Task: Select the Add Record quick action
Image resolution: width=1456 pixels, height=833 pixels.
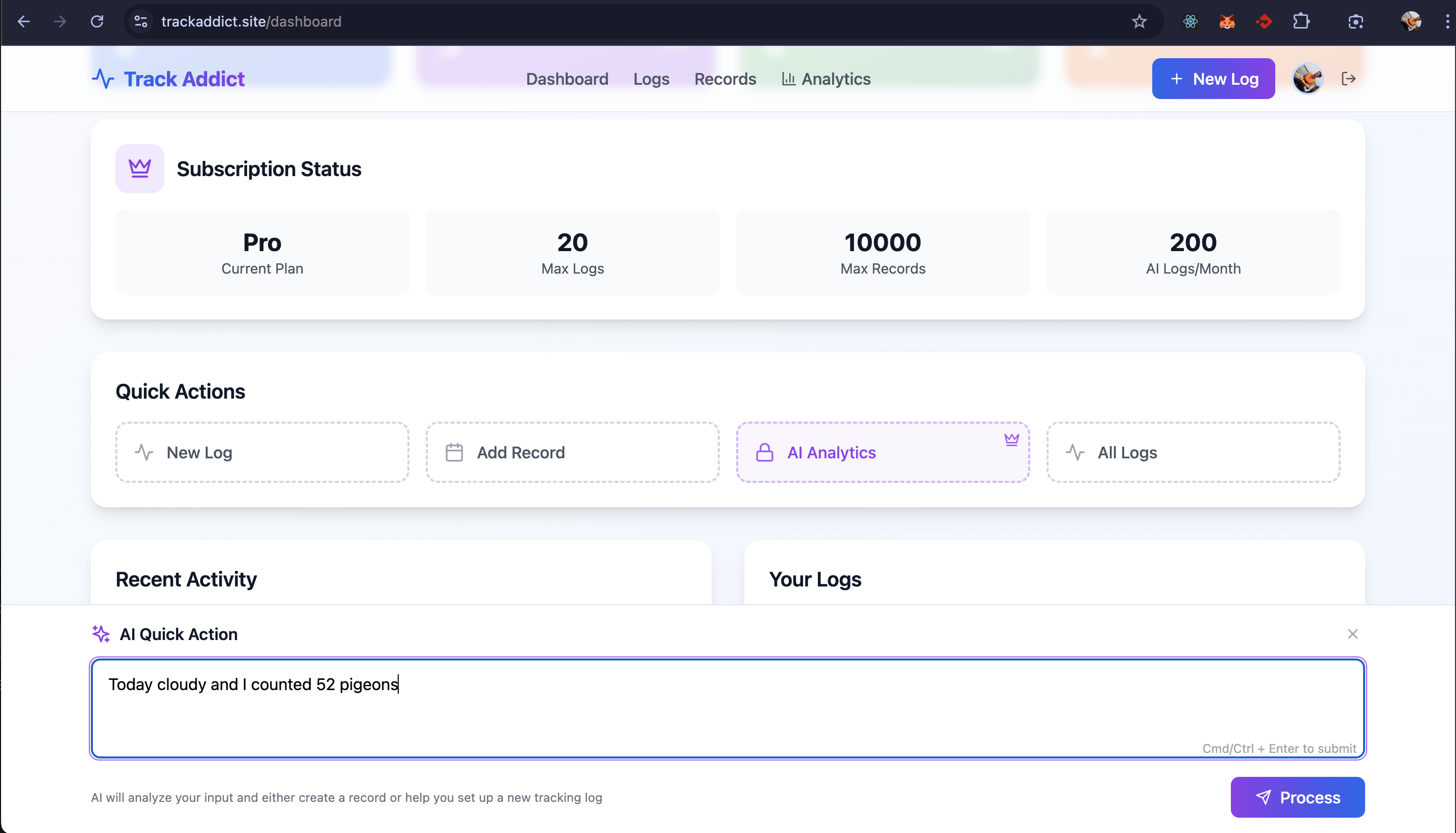Action: point(572,453)
